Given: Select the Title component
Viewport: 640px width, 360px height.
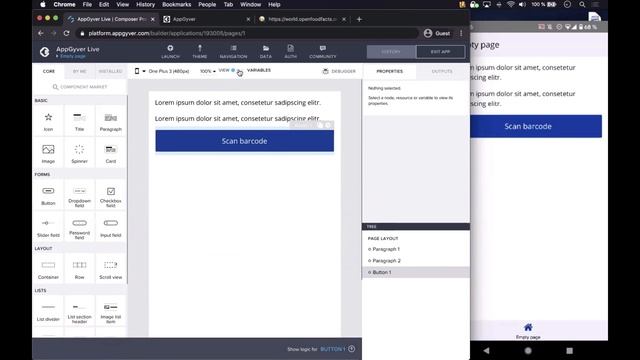Looking at the screenshot, I should tap(79, 122).
